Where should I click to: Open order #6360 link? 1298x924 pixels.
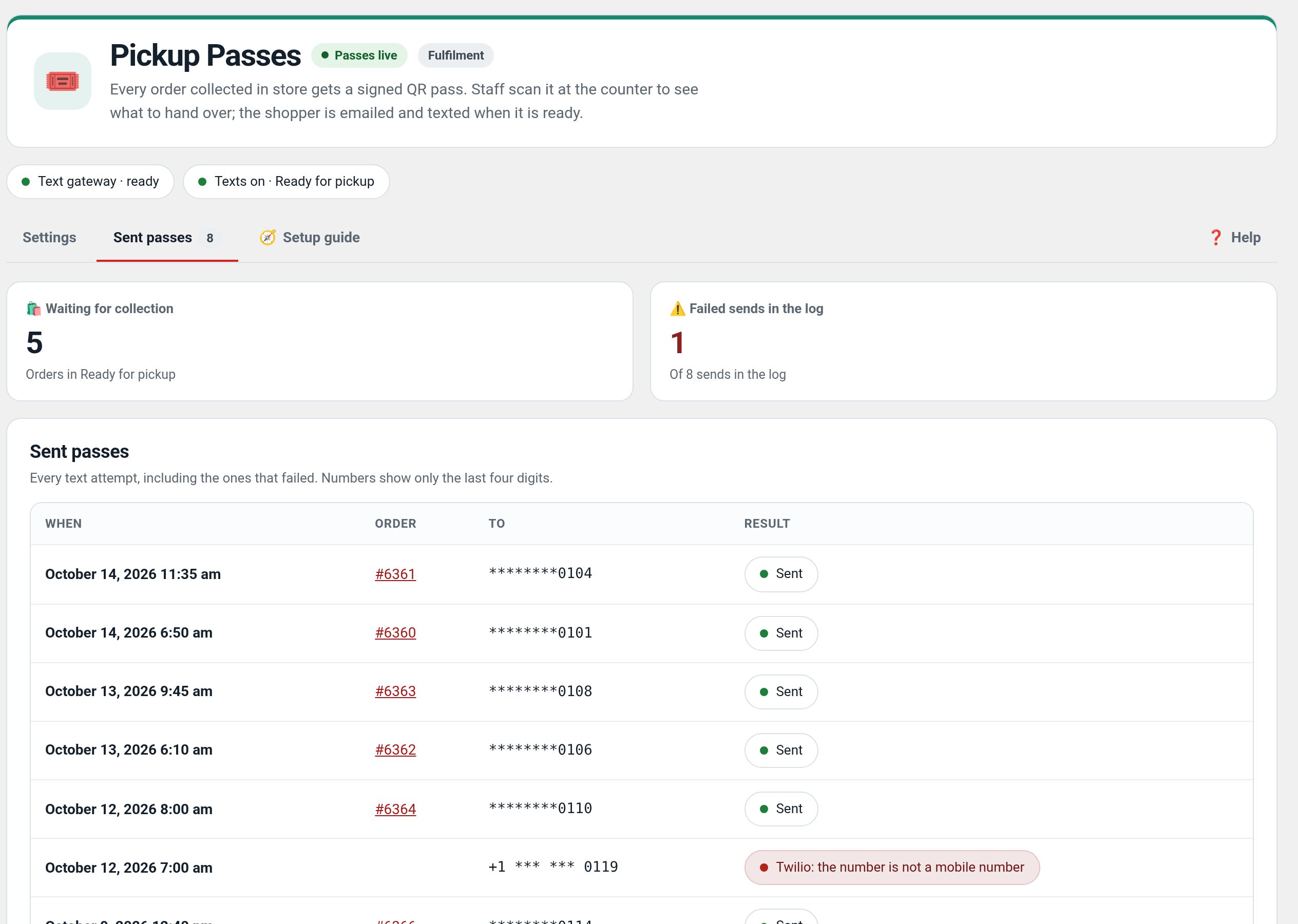point(395,633)
